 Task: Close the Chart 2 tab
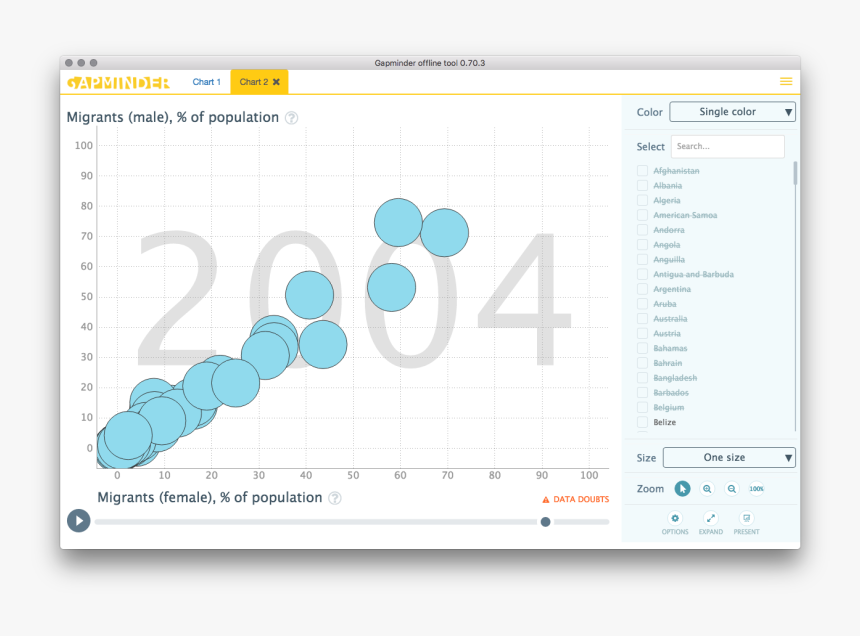[276, 82]
